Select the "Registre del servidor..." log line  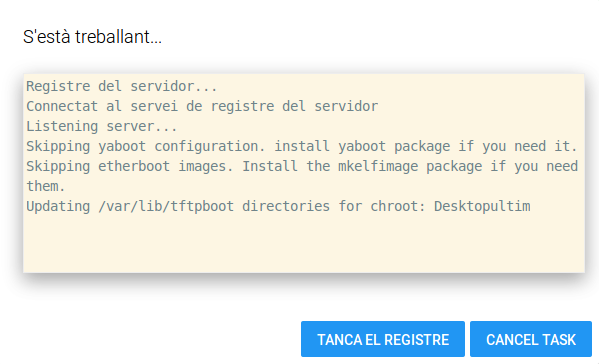(x=121, y=86)
